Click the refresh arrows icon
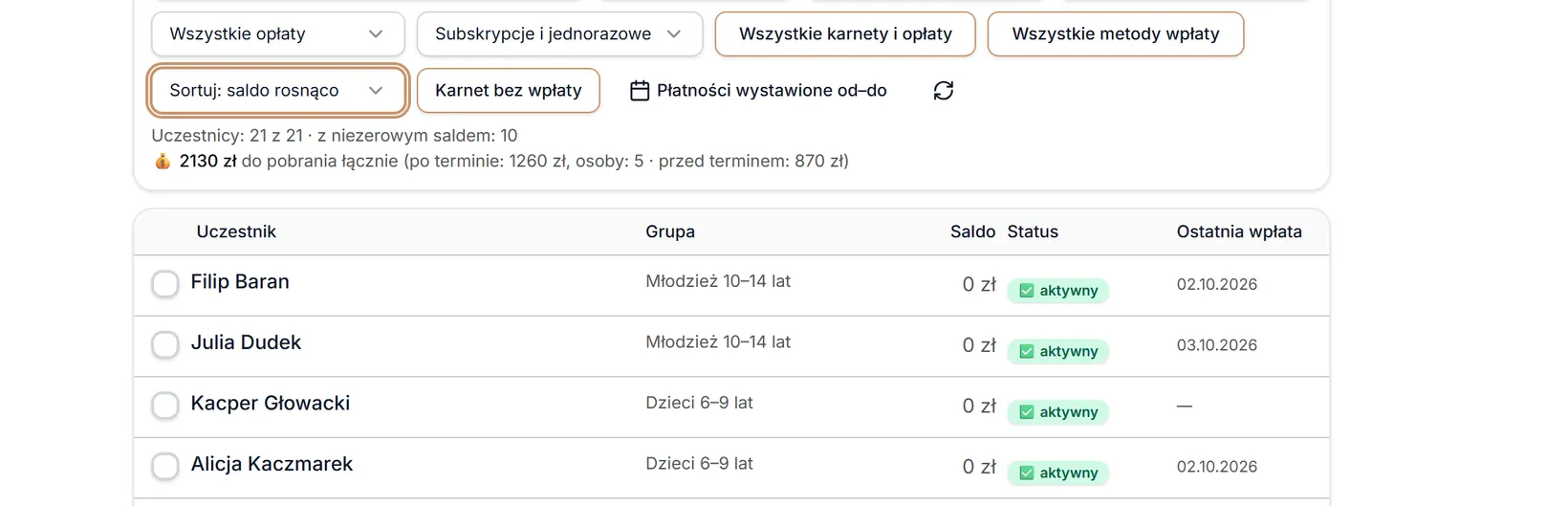The image size is (1568, 506). [943, 90]
